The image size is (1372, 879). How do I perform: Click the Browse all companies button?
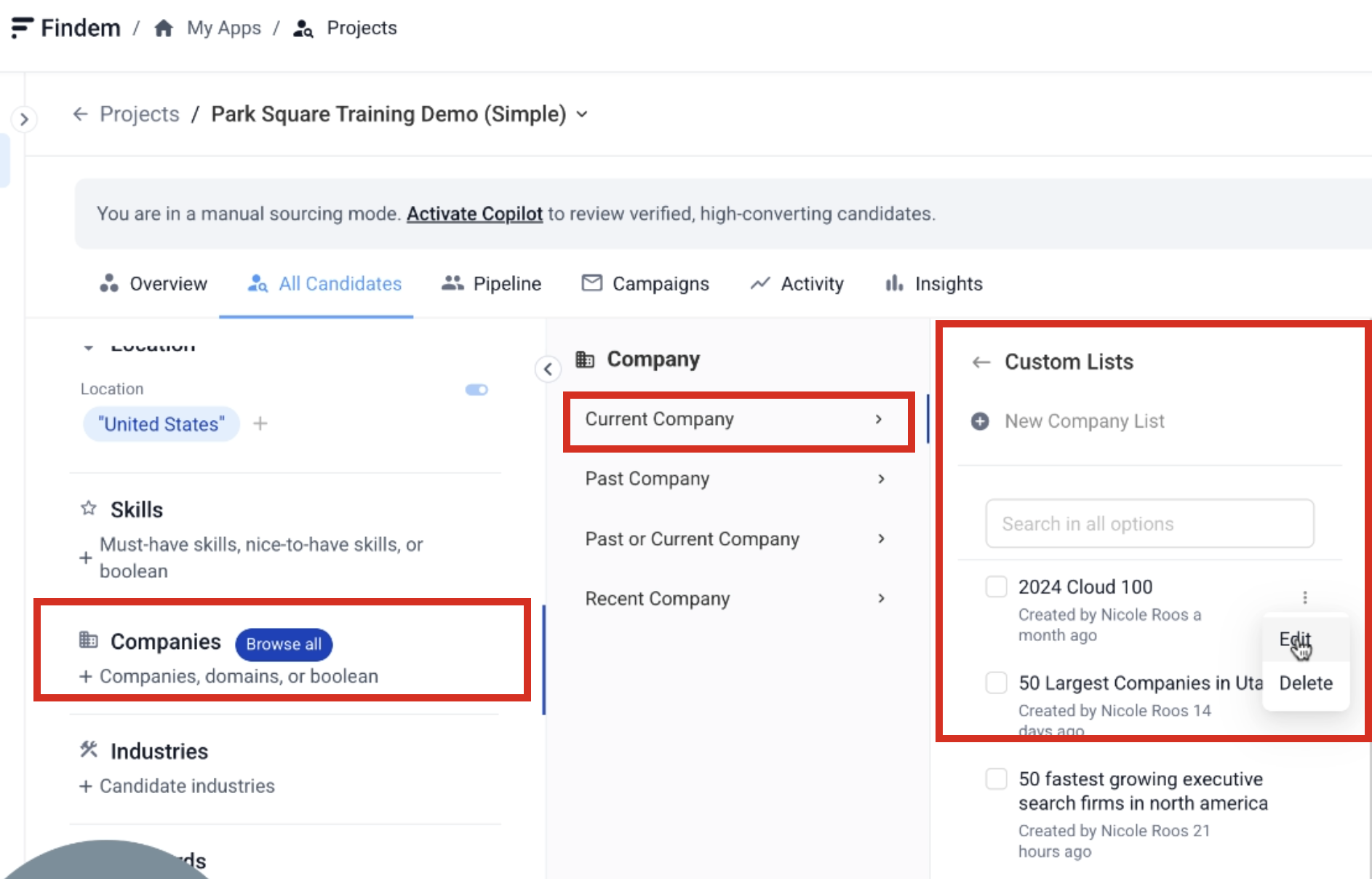click(284, 644)
